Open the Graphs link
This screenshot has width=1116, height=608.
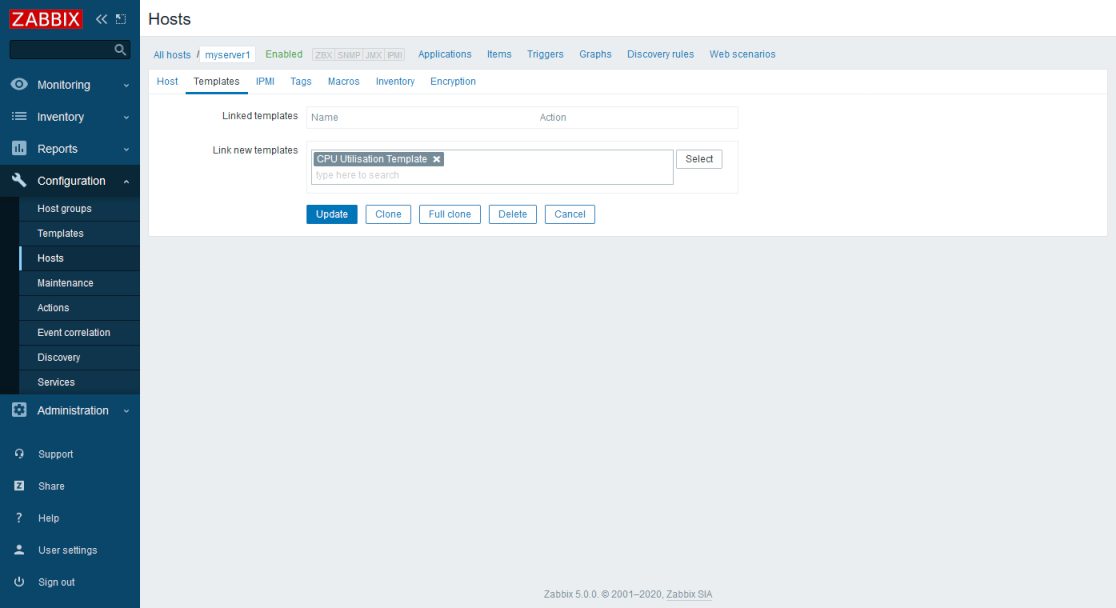595,54
